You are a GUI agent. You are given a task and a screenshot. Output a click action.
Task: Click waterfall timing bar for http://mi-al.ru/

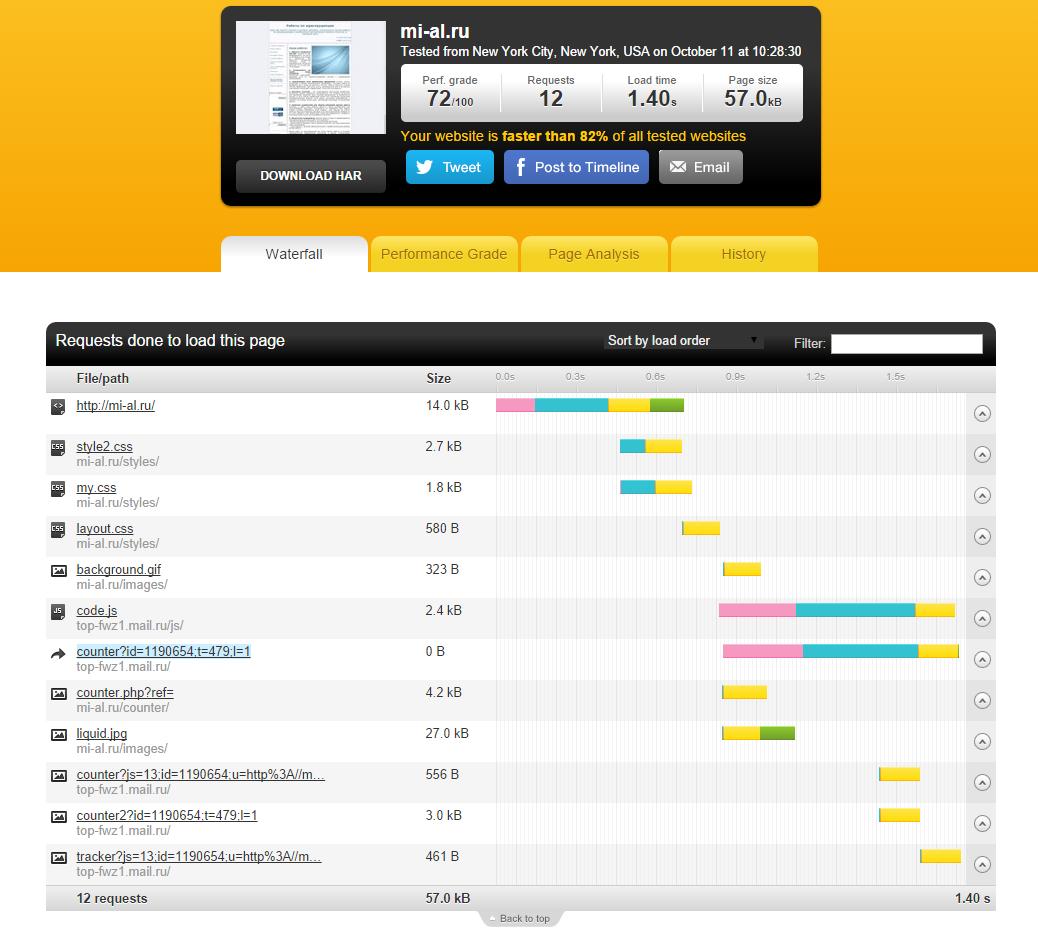[x=590, y=405]
